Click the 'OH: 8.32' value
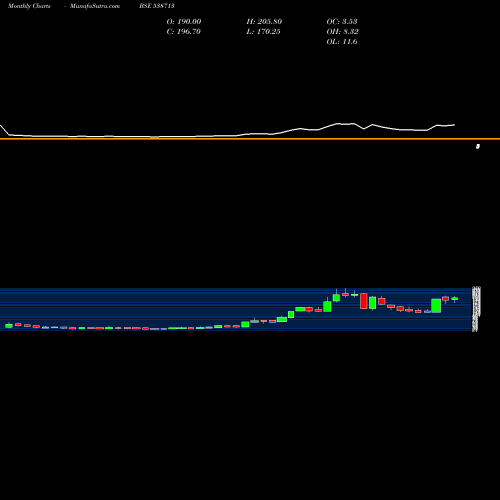 342,32
